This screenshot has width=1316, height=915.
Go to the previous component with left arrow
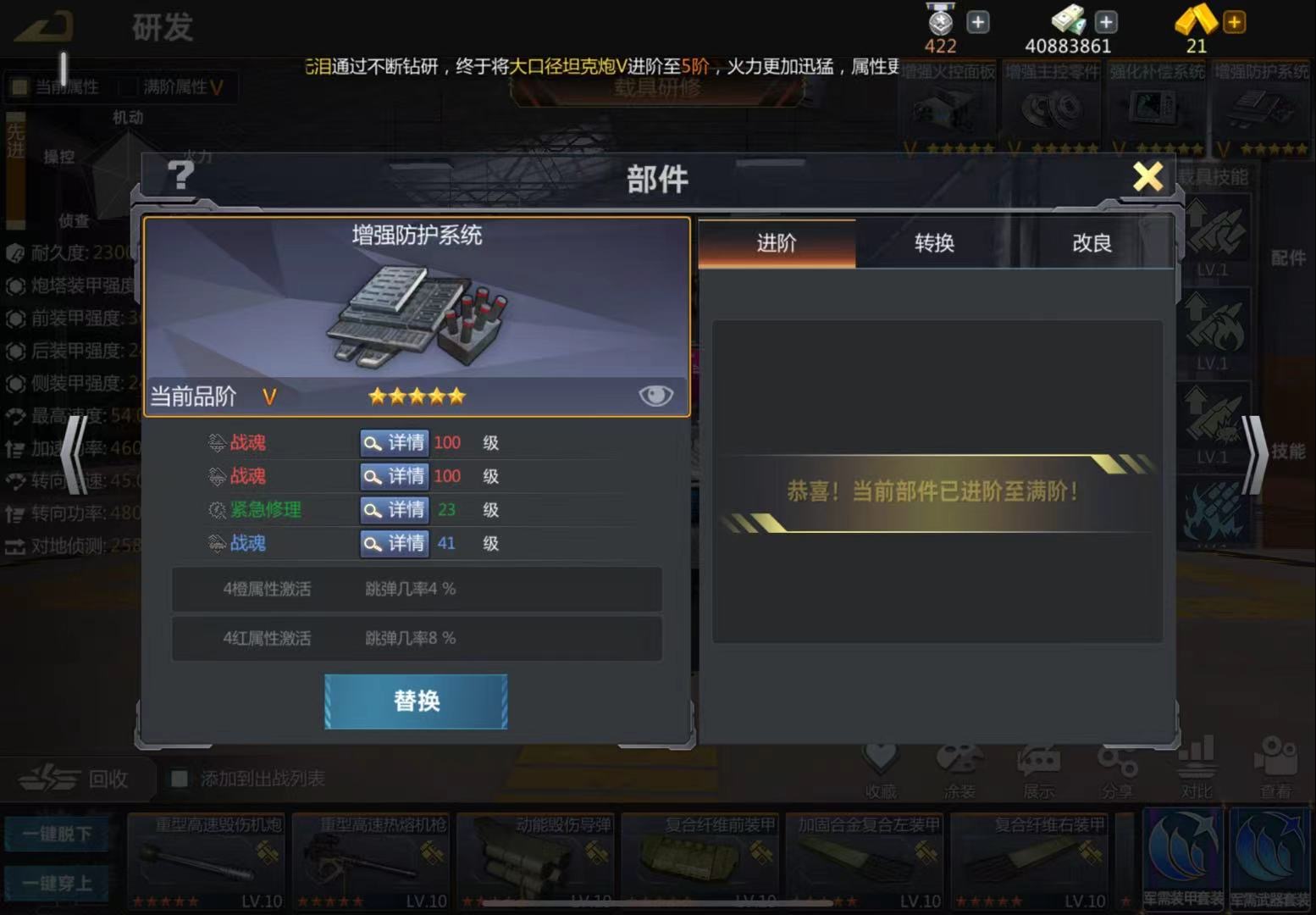[x=75, y=452]
